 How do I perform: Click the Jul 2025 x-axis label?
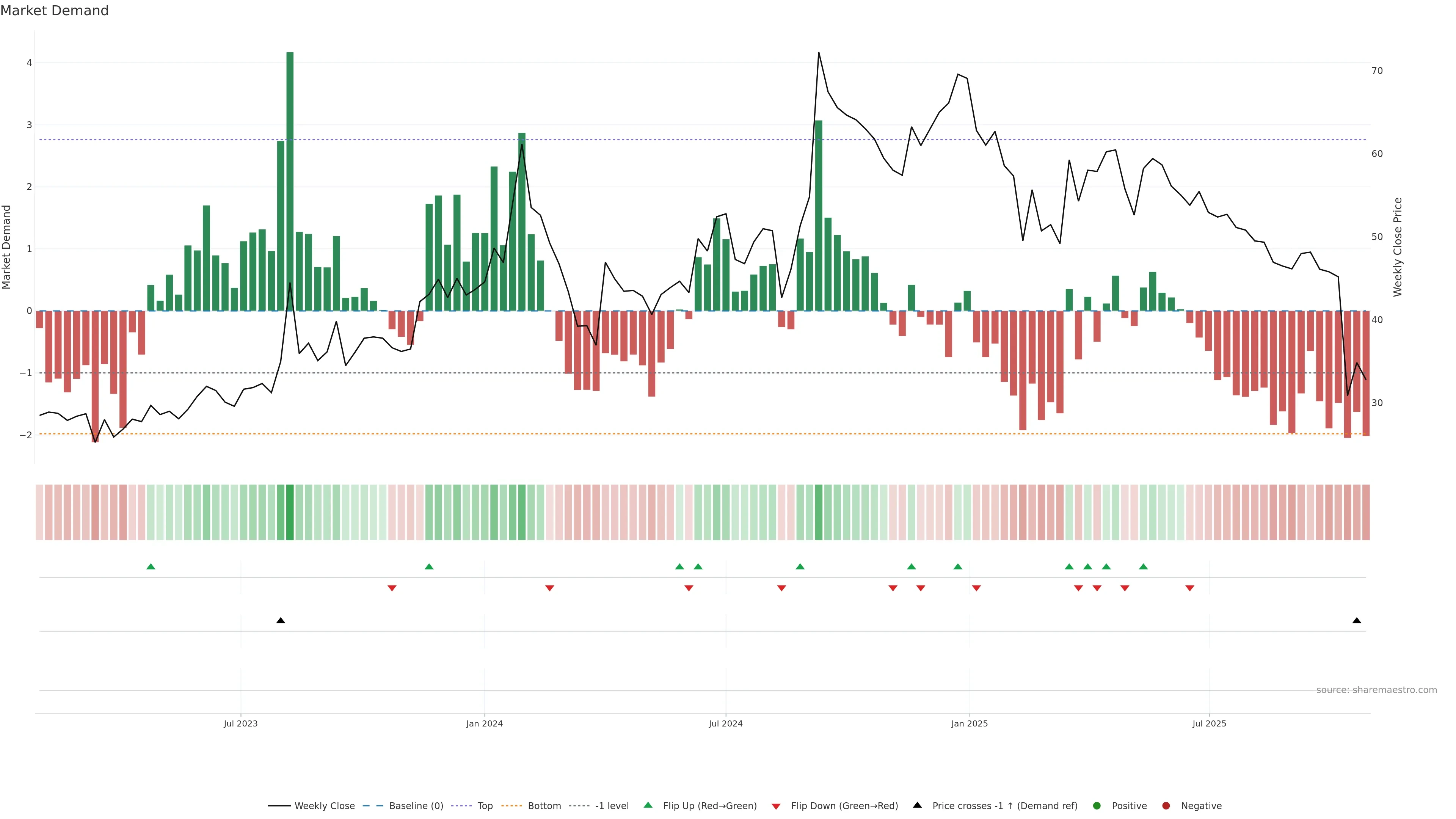1209,723
